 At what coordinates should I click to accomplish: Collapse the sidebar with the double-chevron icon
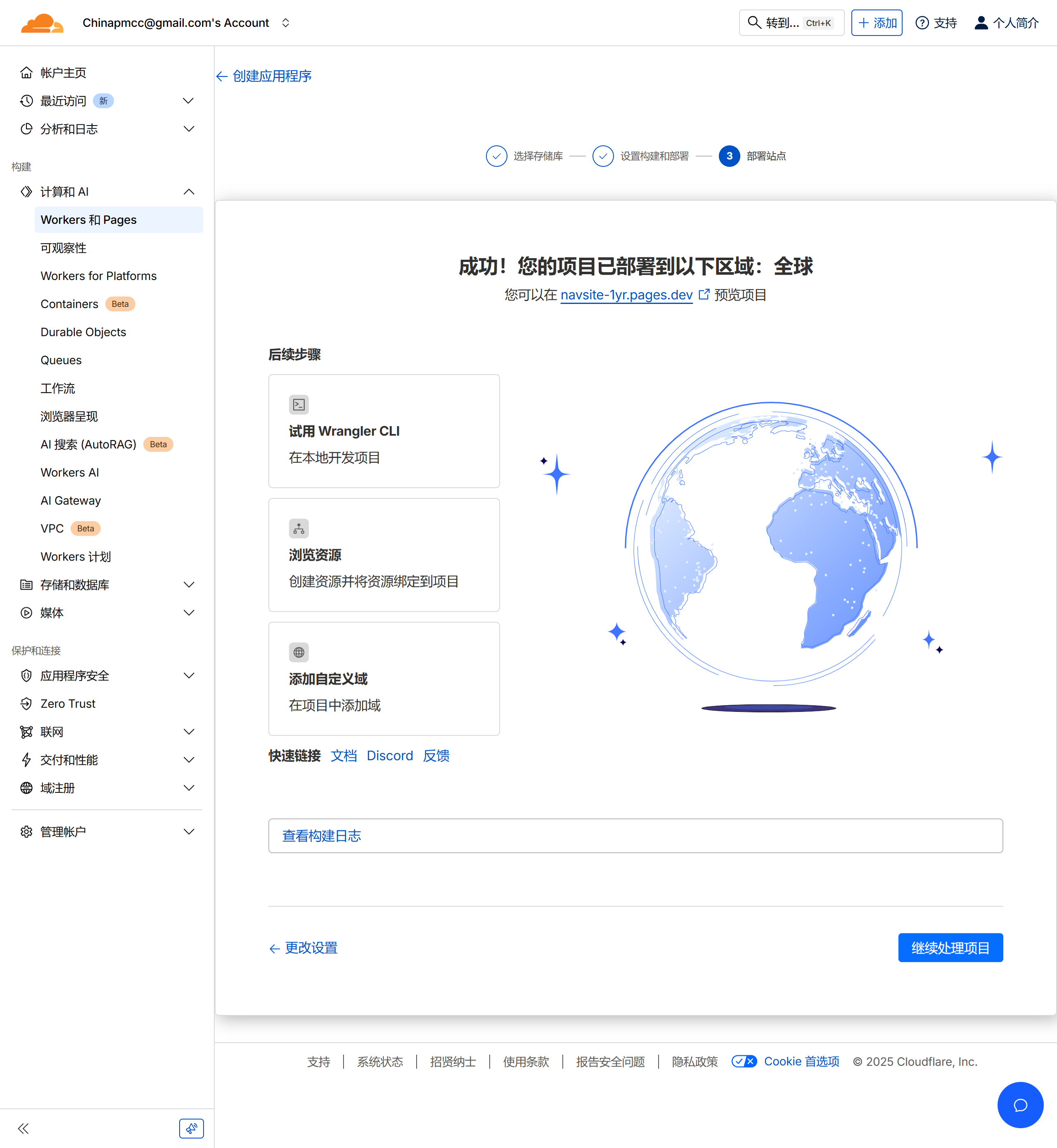[24, 1128]
